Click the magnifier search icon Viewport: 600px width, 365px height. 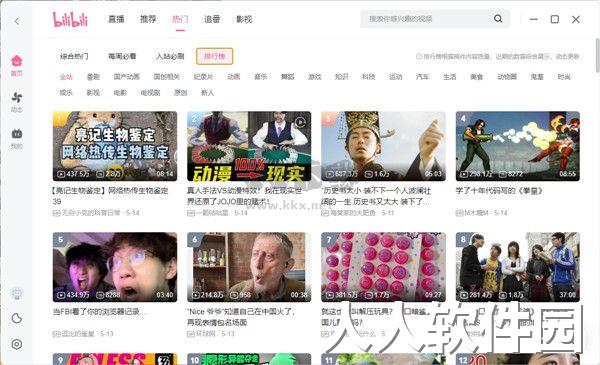click(498, 18)
